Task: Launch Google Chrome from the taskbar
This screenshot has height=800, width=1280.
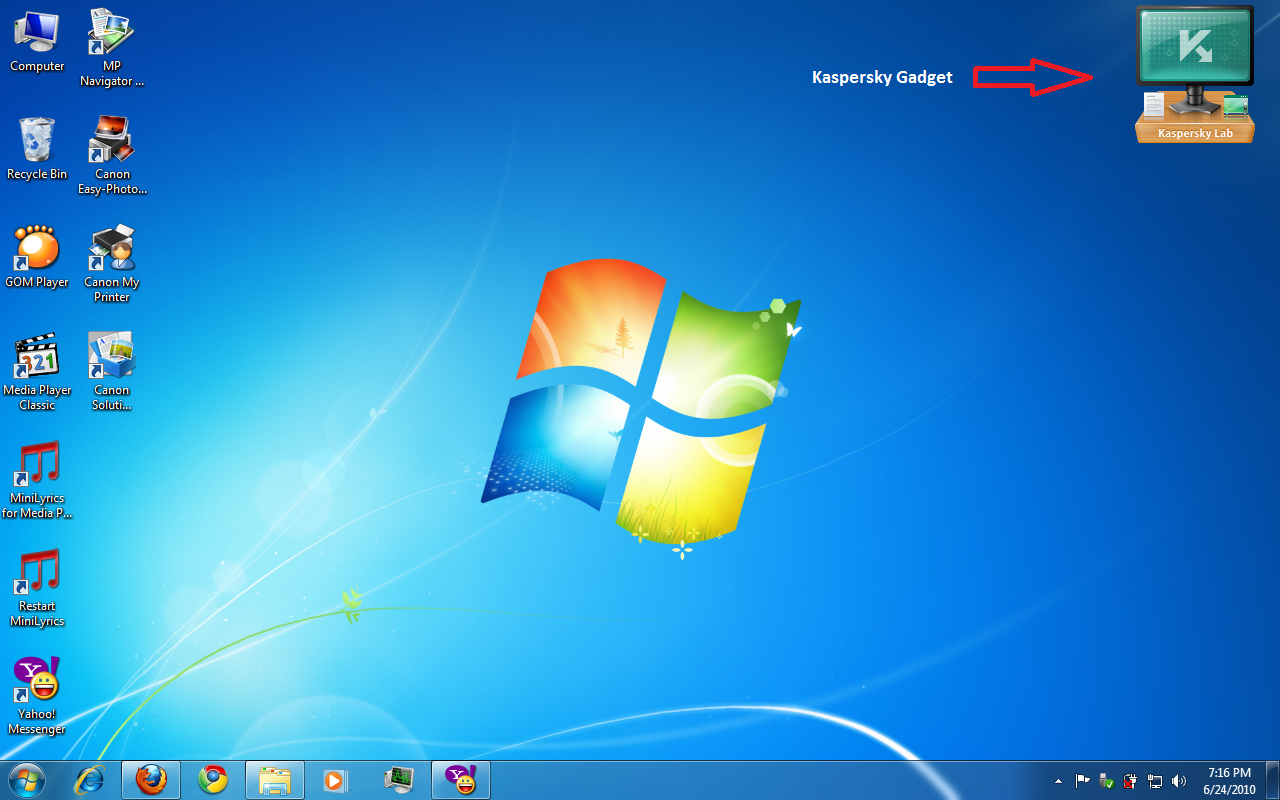Action: 213,779
